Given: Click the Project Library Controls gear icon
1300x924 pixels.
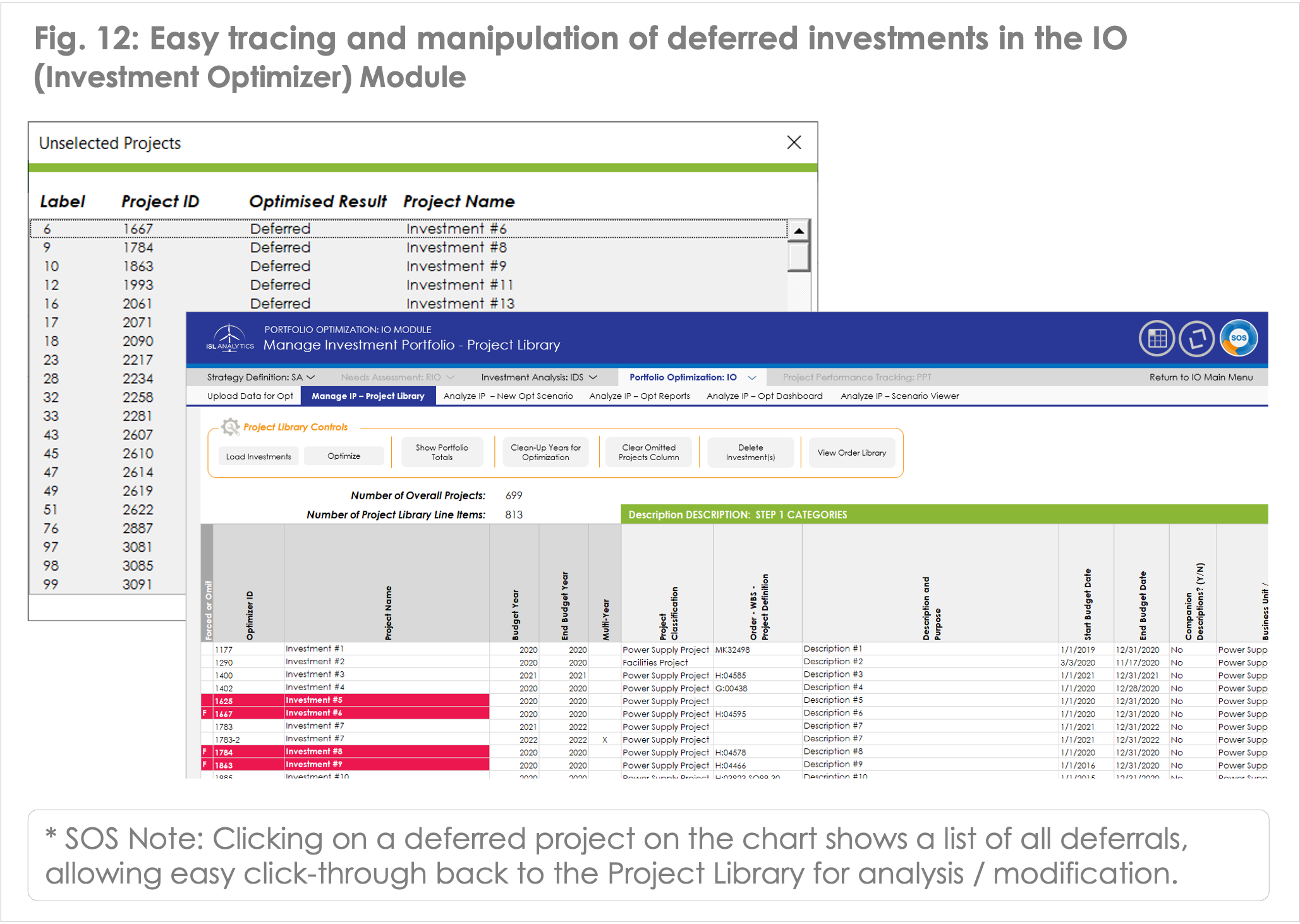Looking at the screenshot, I should [x=230, y=427].
